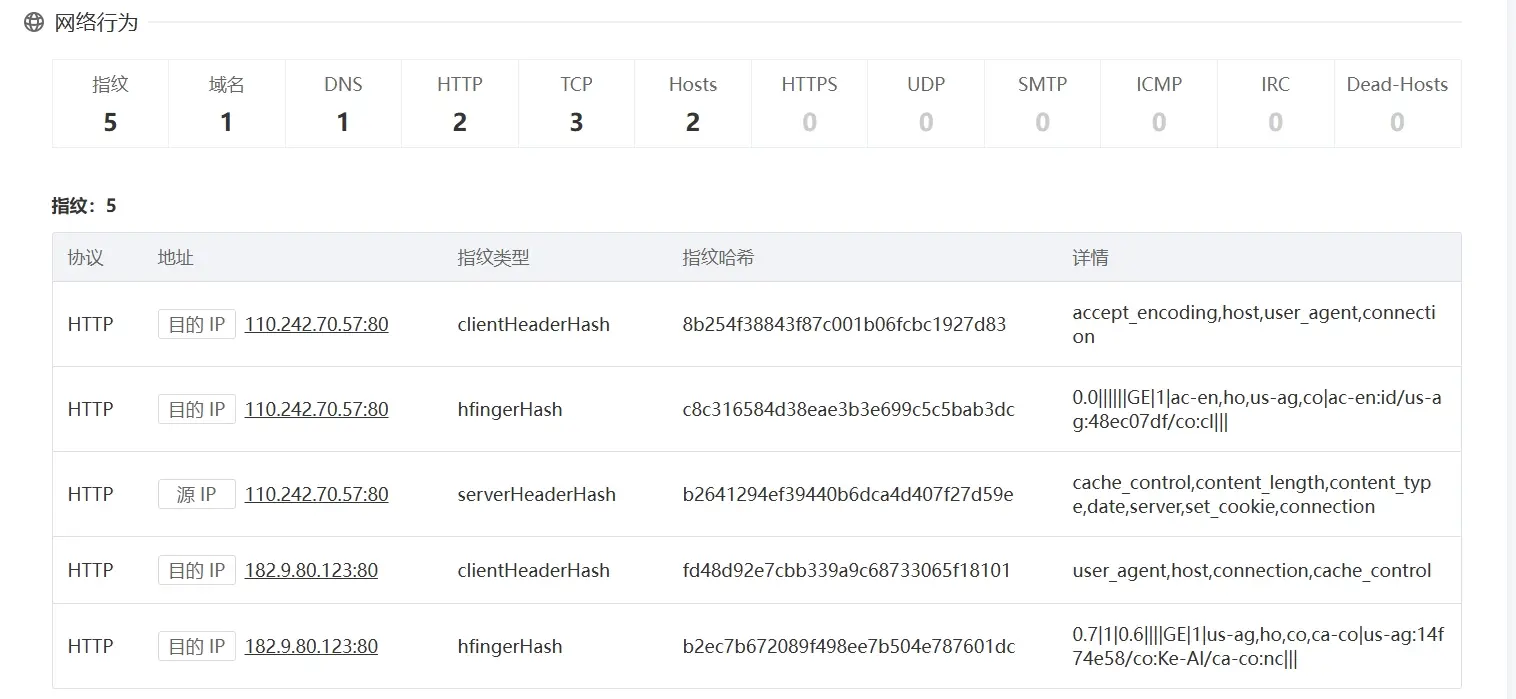
Task: Select the SMTP tab
Action: 1042,103
